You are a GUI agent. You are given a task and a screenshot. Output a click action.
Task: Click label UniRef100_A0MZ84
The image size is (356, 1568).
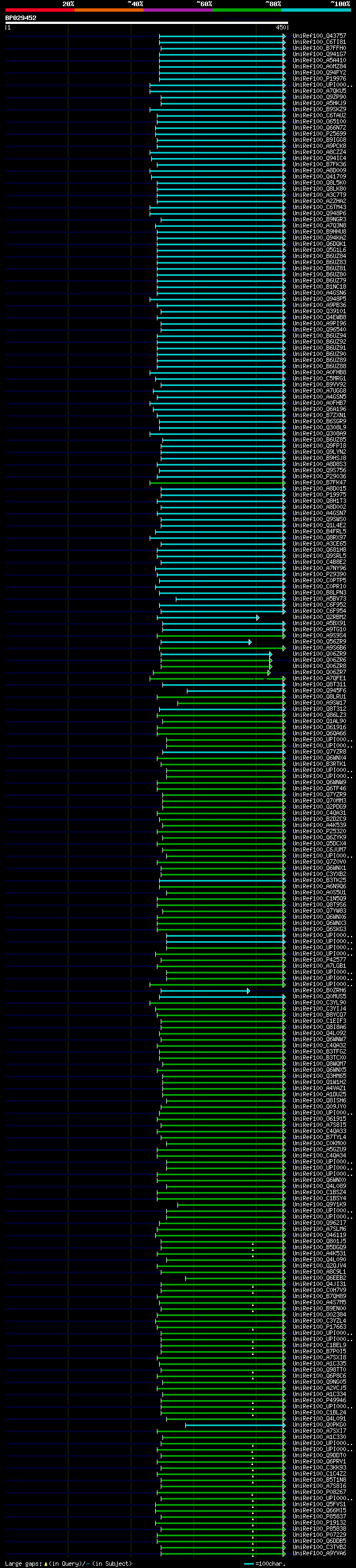click(319, 66)
